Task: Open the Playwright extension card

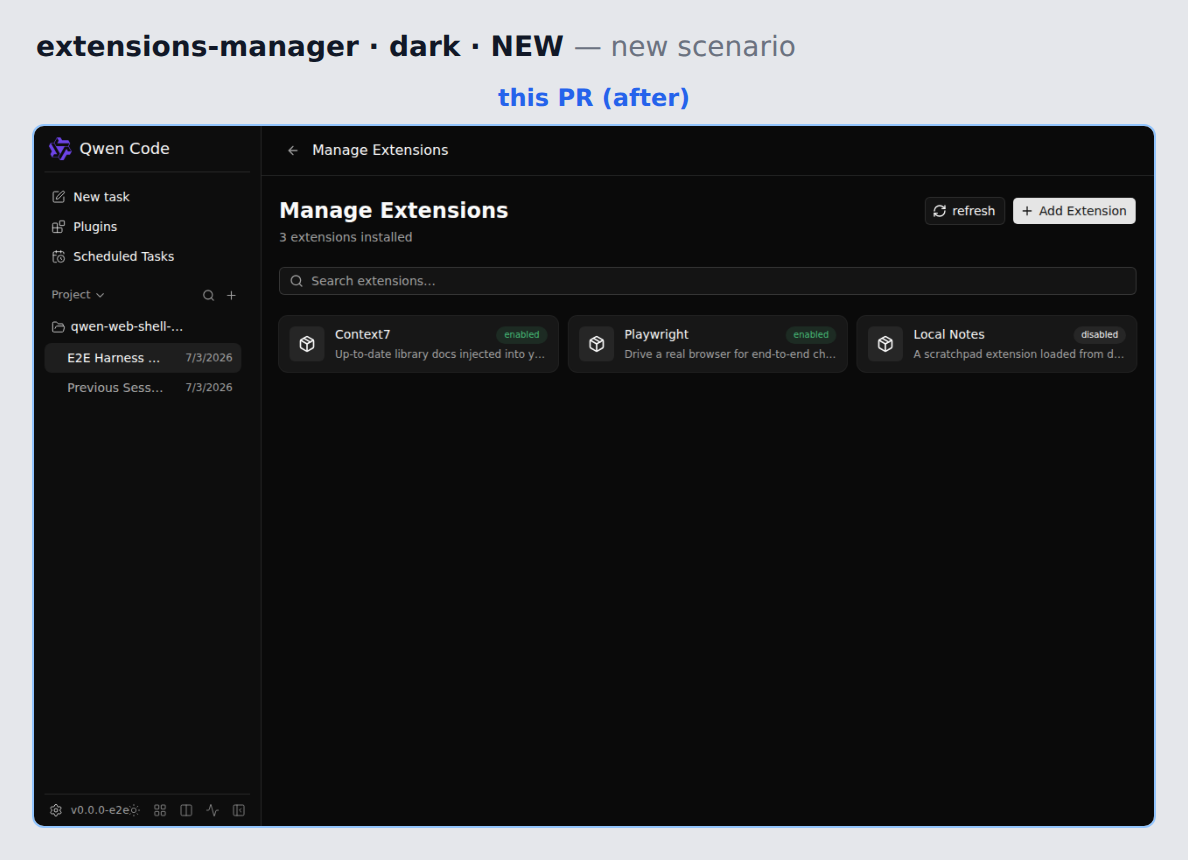Action: [708, 344]
